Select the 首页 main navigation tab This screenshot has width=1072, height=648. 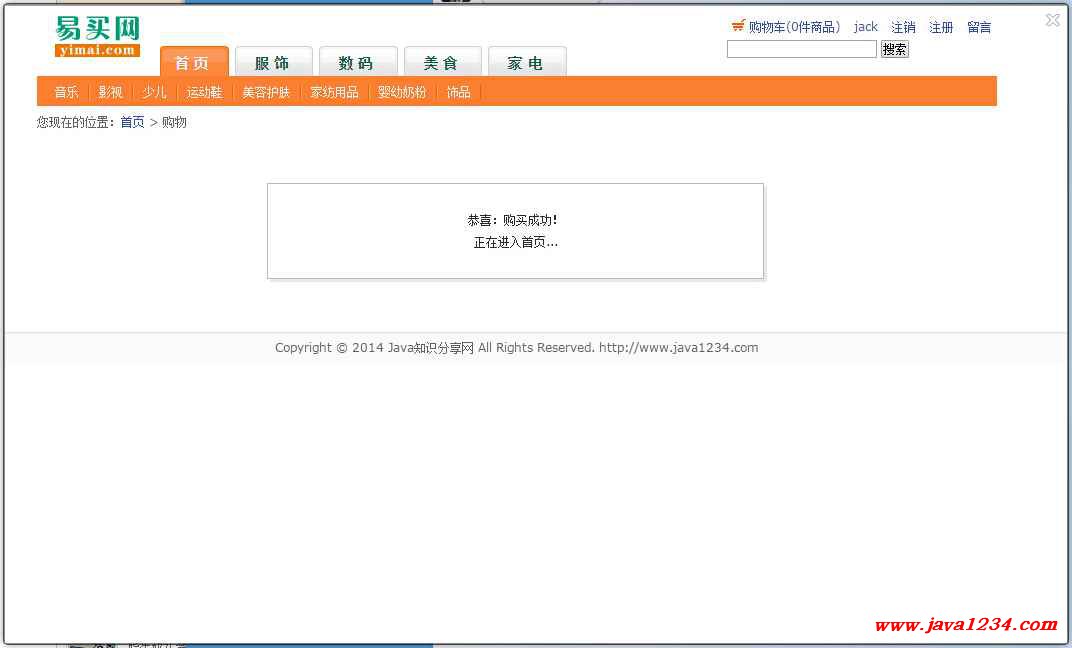click(193, 62)
